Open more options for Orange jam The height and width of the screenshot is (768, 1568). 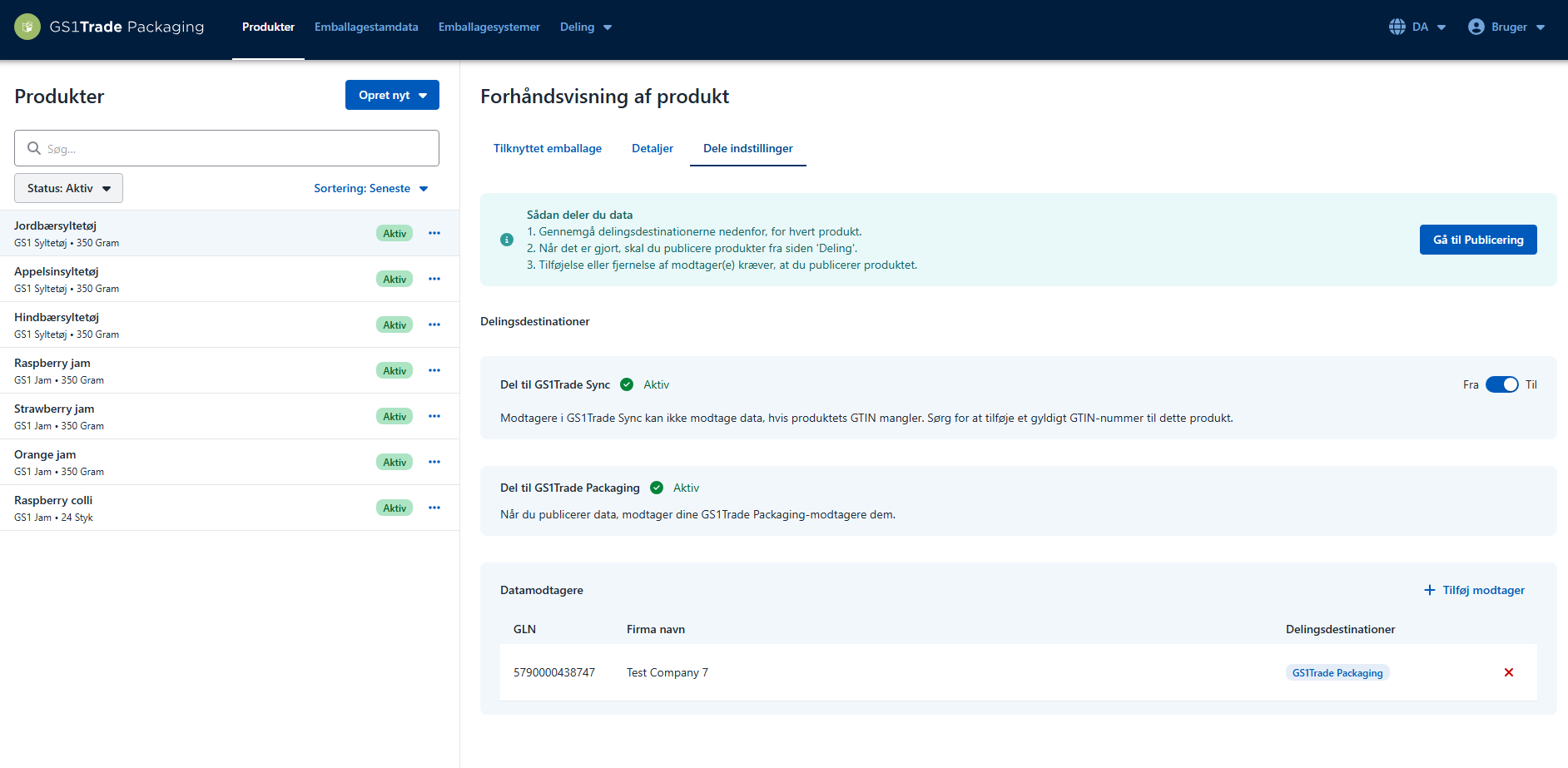[434, 462]
